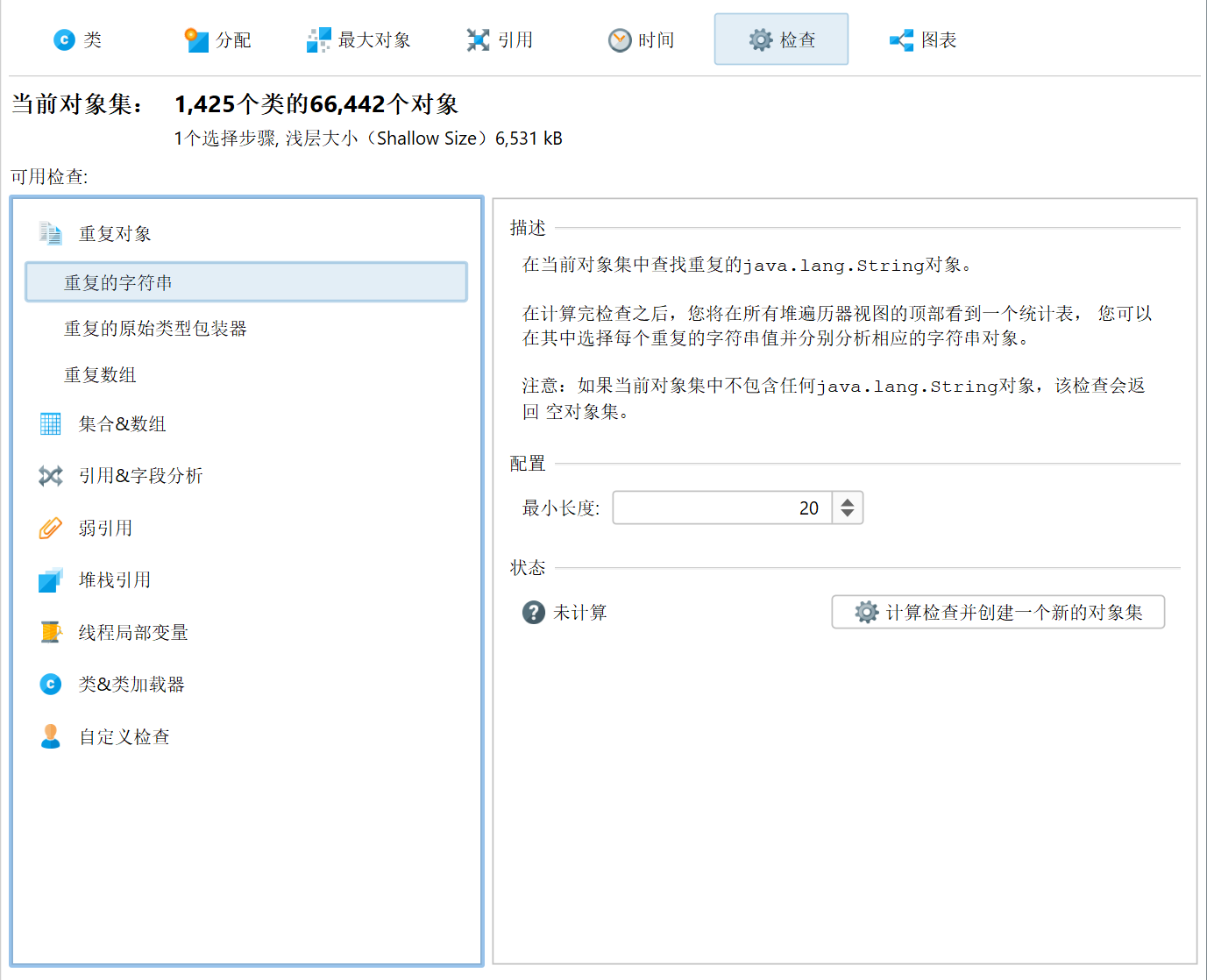The image size is (1207, 980).
Task: Click the 未计算 question mark status icon
Action: [533, 612]
